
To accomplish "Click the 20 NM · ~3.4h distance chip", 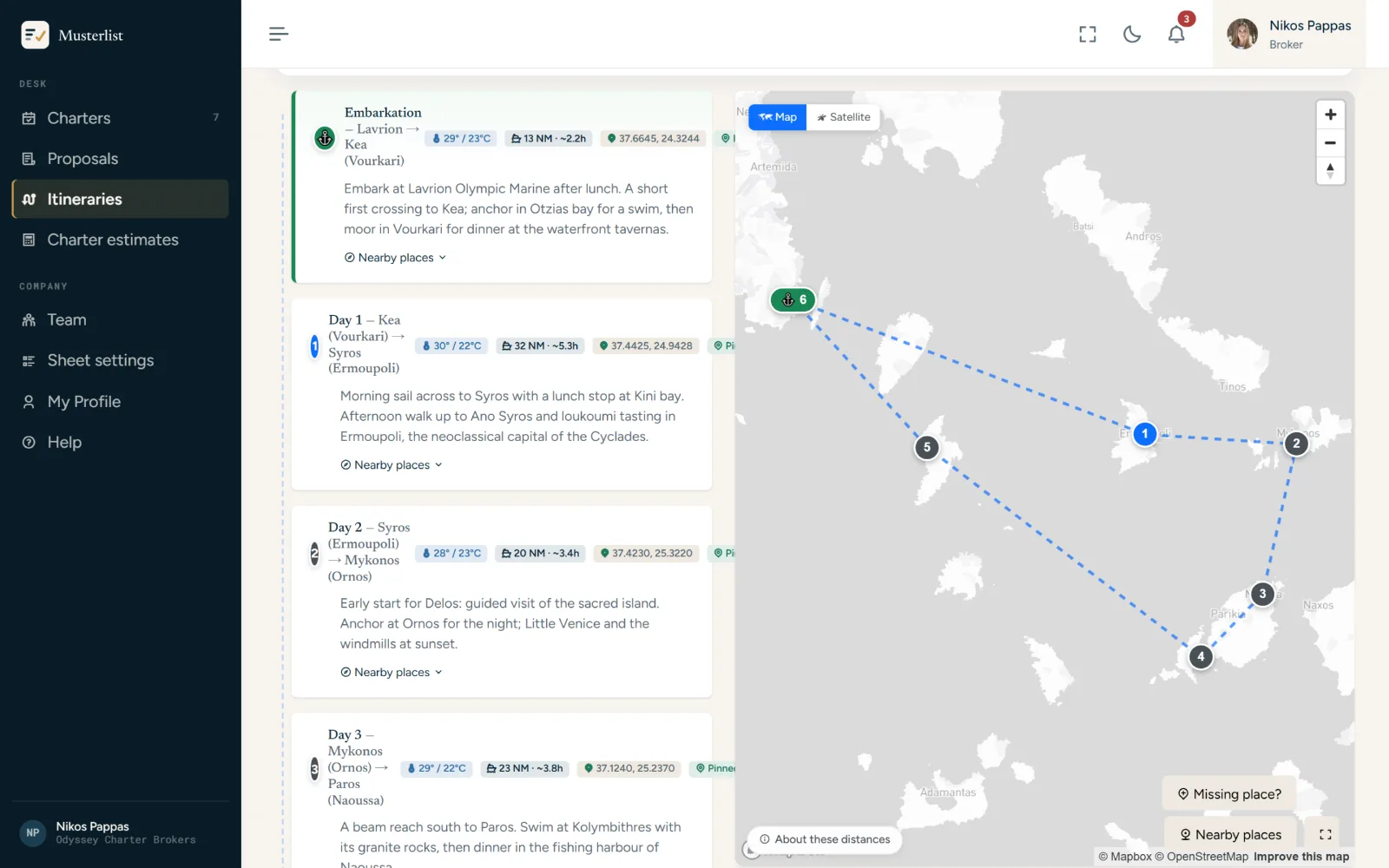I will click(x=540, y=553).
